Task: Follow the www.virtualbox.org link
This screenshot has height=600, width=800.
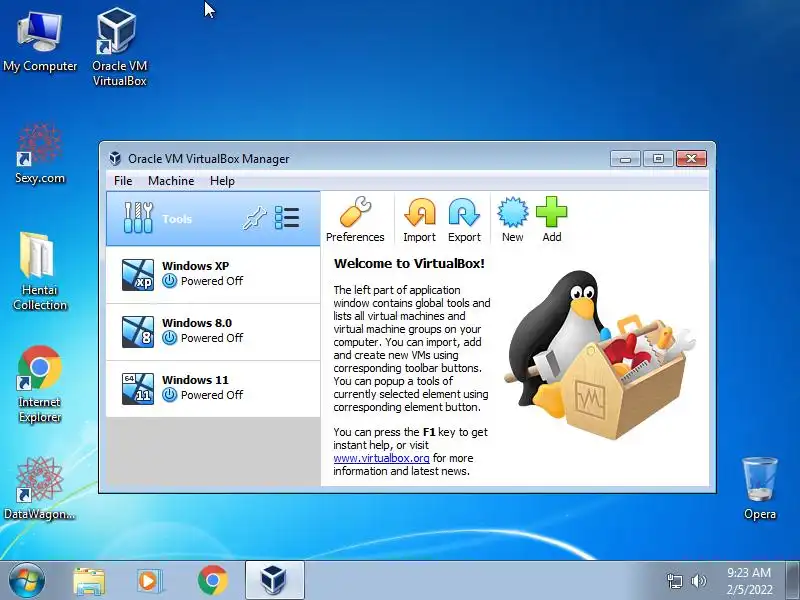Action: tap(381, 458)
